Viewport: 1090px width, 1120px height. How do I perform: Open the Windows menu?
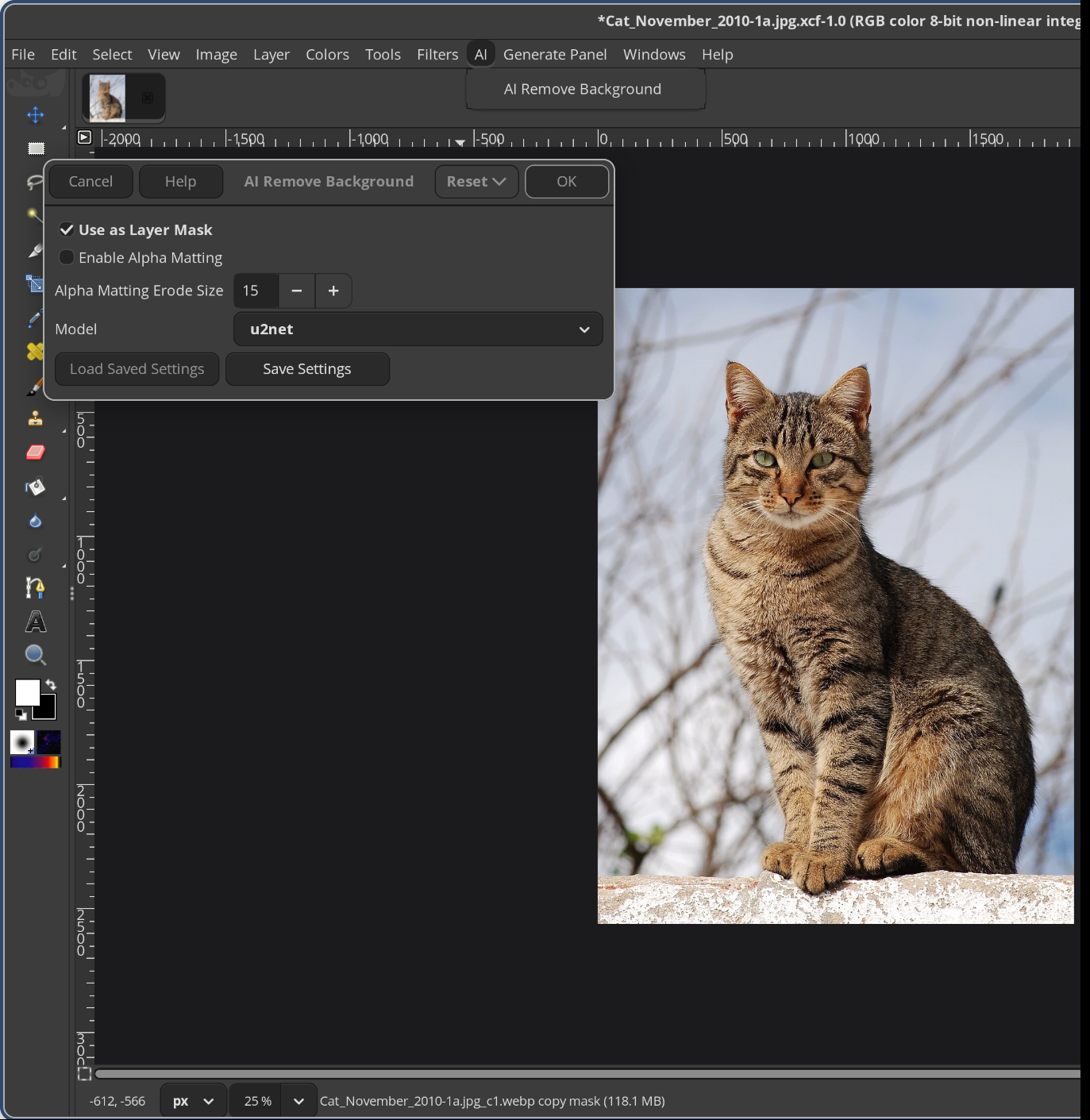pos(654,54)
